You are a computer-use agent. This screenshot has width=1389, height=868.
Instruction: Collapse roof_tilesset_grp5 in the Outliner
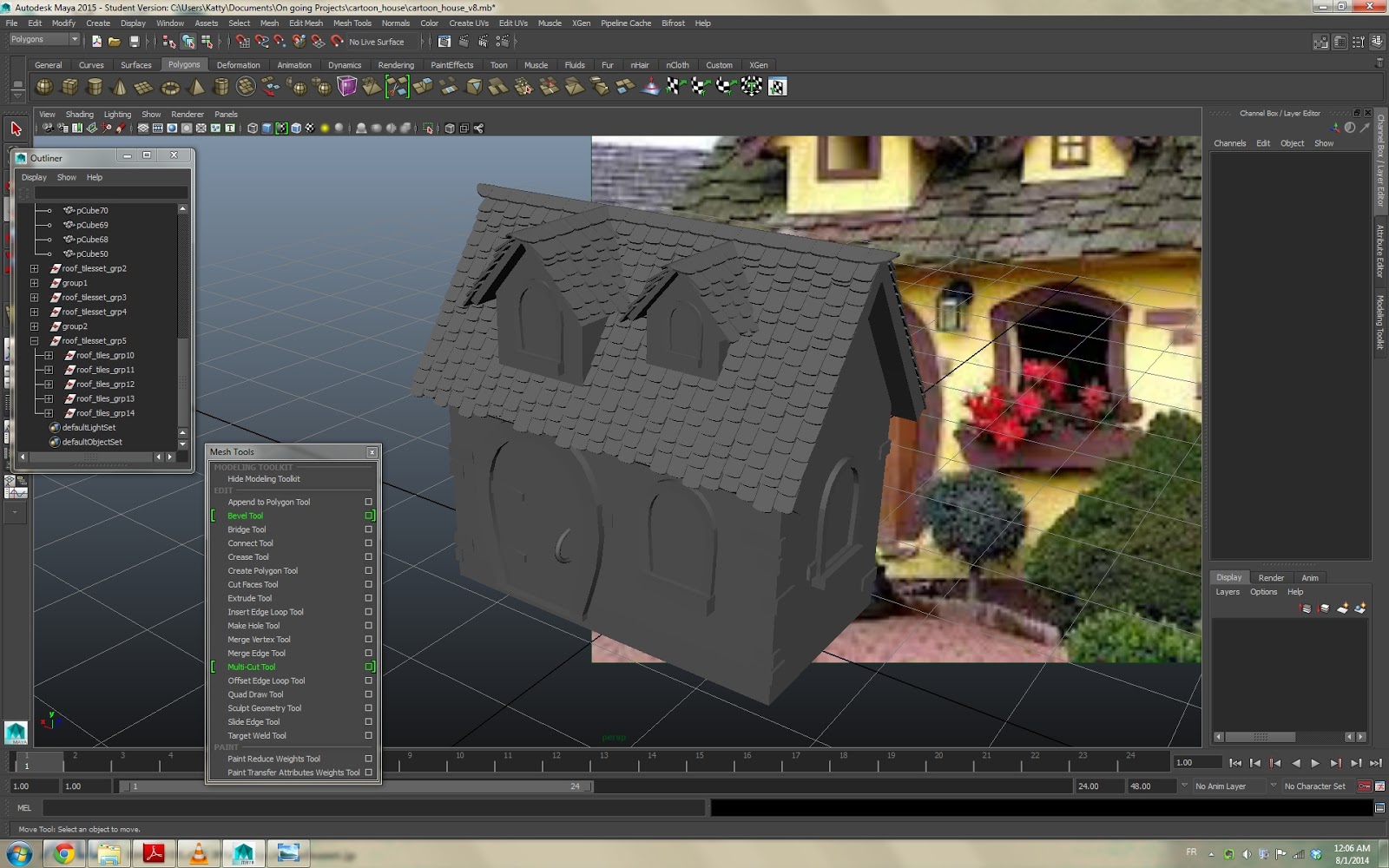coord(35,341)
